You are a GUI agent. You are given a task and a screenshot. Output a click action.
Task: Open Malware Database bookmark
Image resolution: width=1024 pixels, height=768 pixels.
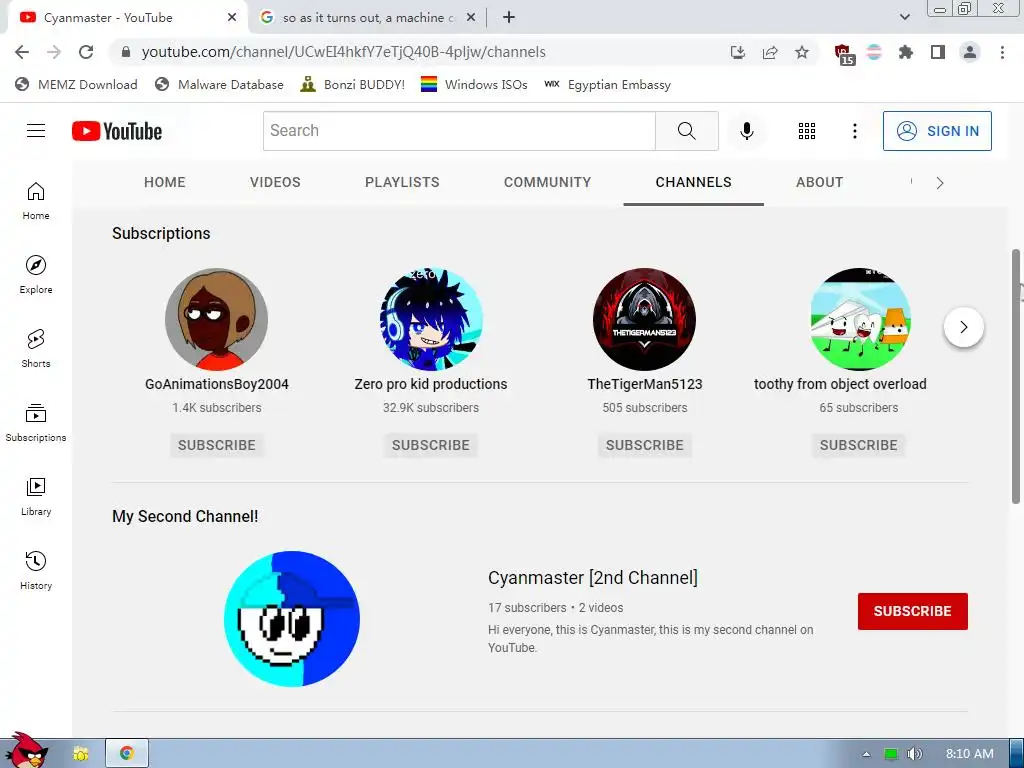tap(219, 85)
